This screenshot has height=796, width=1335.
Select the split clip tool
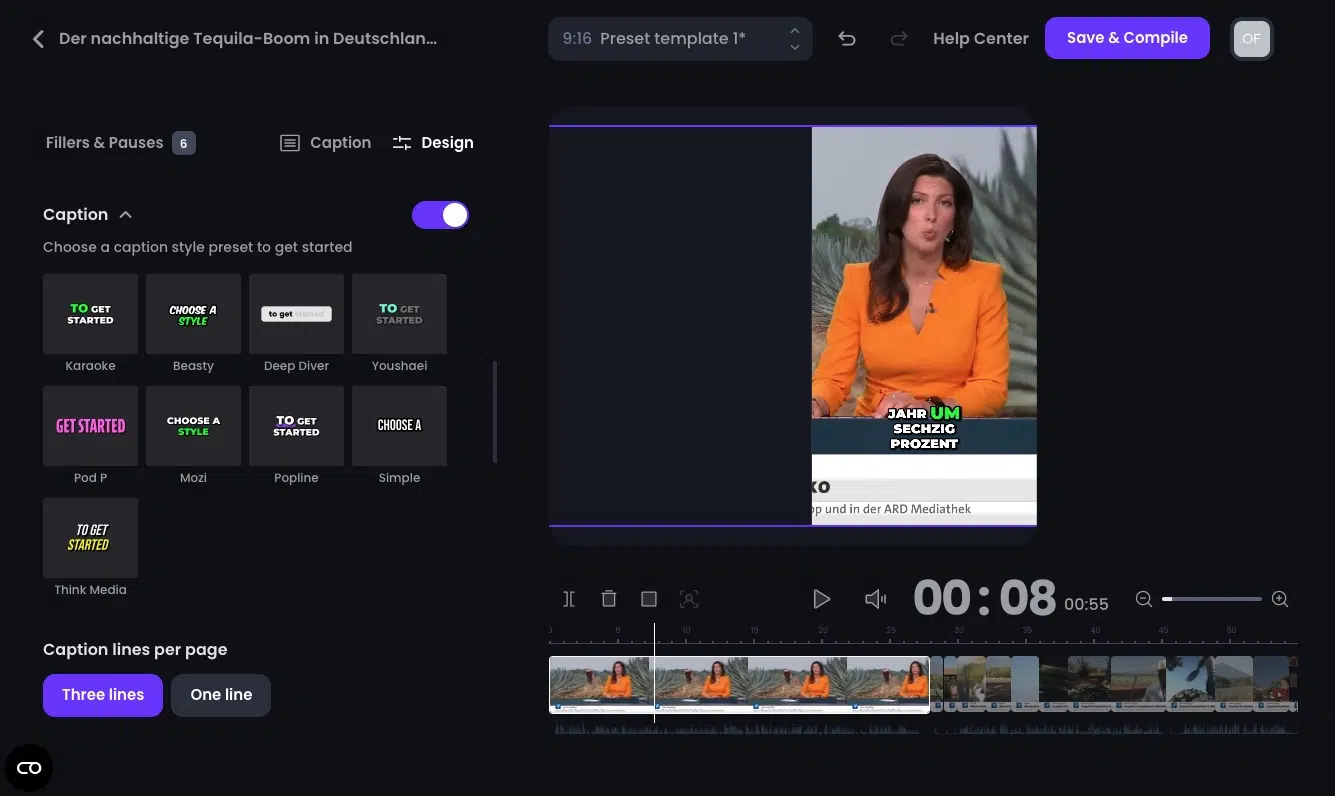point(568,598)
